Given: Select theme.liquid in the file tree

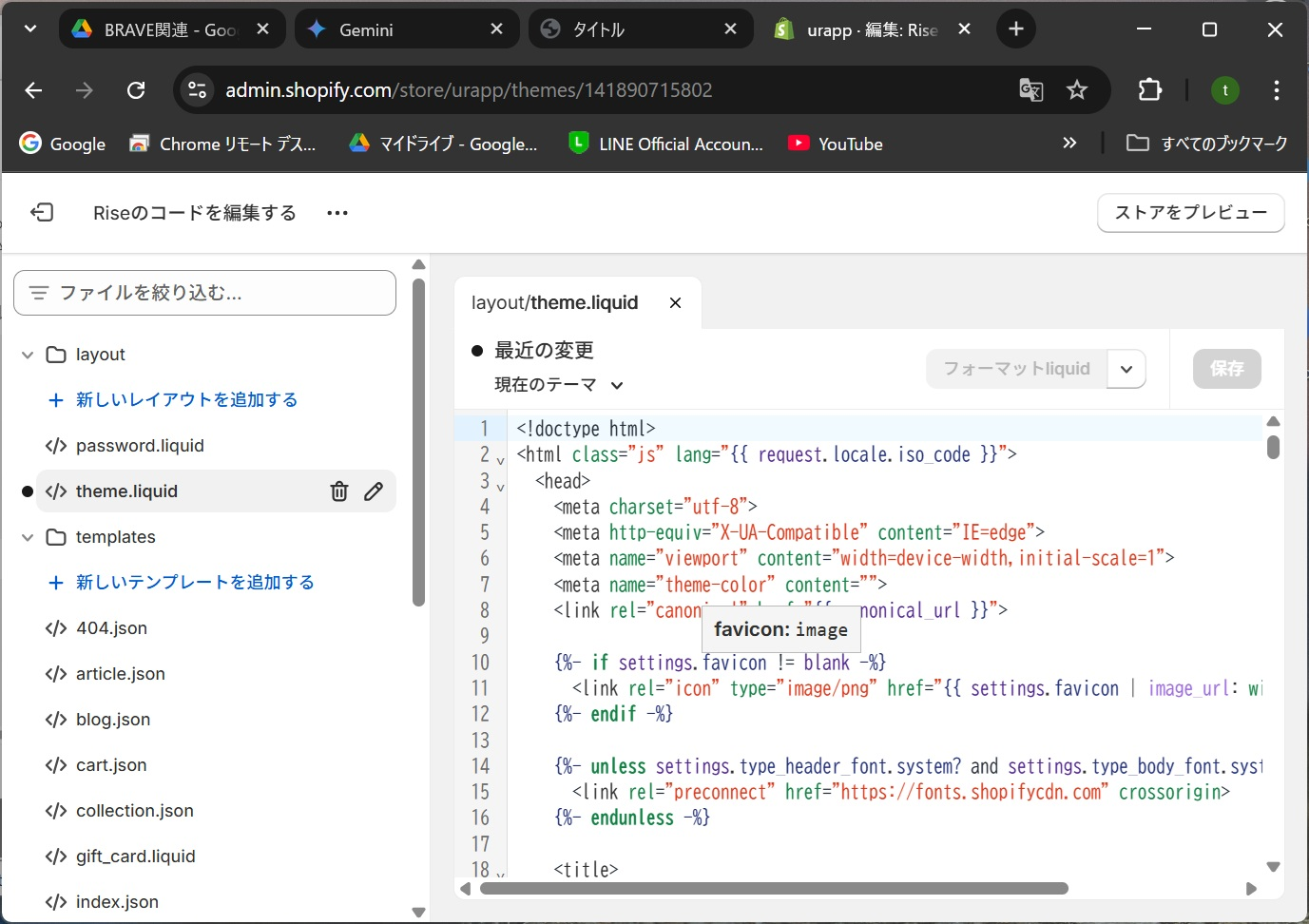Looking at the screenshot, I should coord(126,491).
